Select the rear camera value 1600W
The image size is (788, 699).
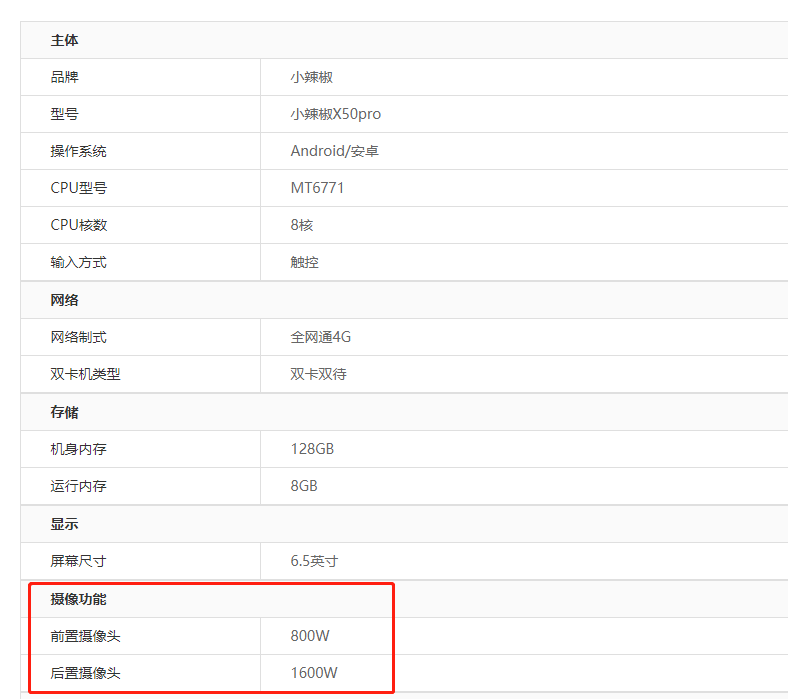coord(314,673)
